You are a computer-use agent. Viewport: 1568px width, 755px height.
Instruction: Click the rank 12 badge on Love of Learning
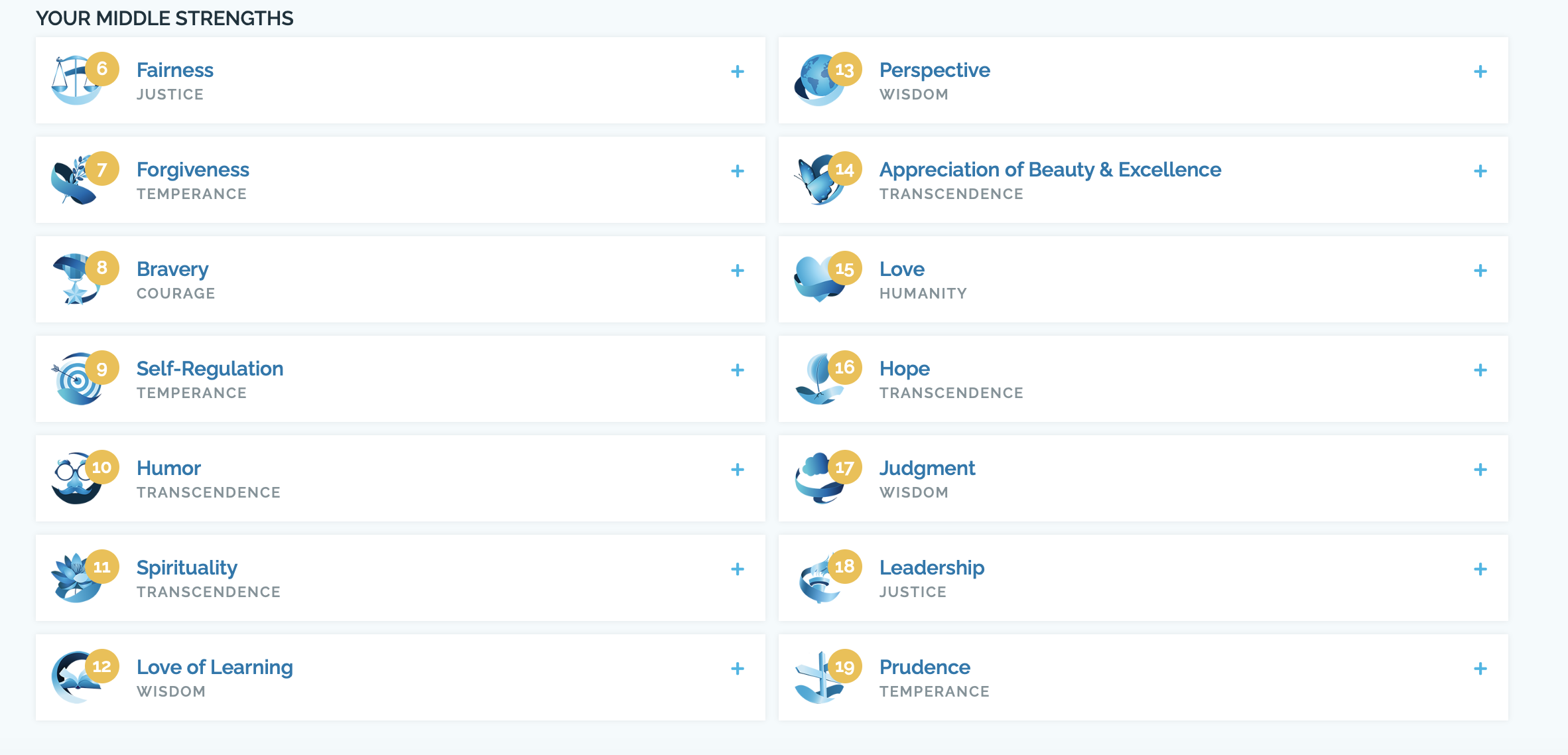click(102, 666)
